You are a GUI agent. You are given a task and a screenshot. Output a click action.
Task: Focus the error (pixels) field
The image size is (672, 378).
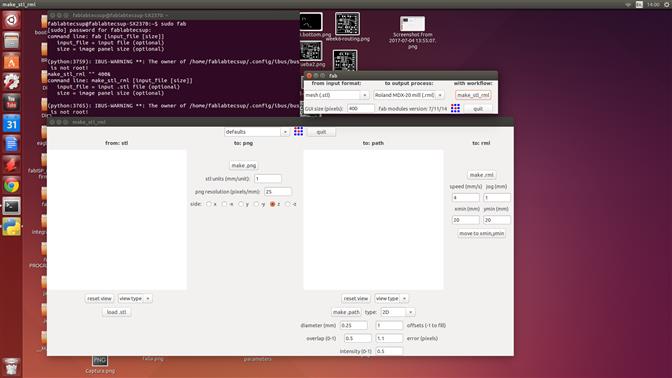point(390,338)
